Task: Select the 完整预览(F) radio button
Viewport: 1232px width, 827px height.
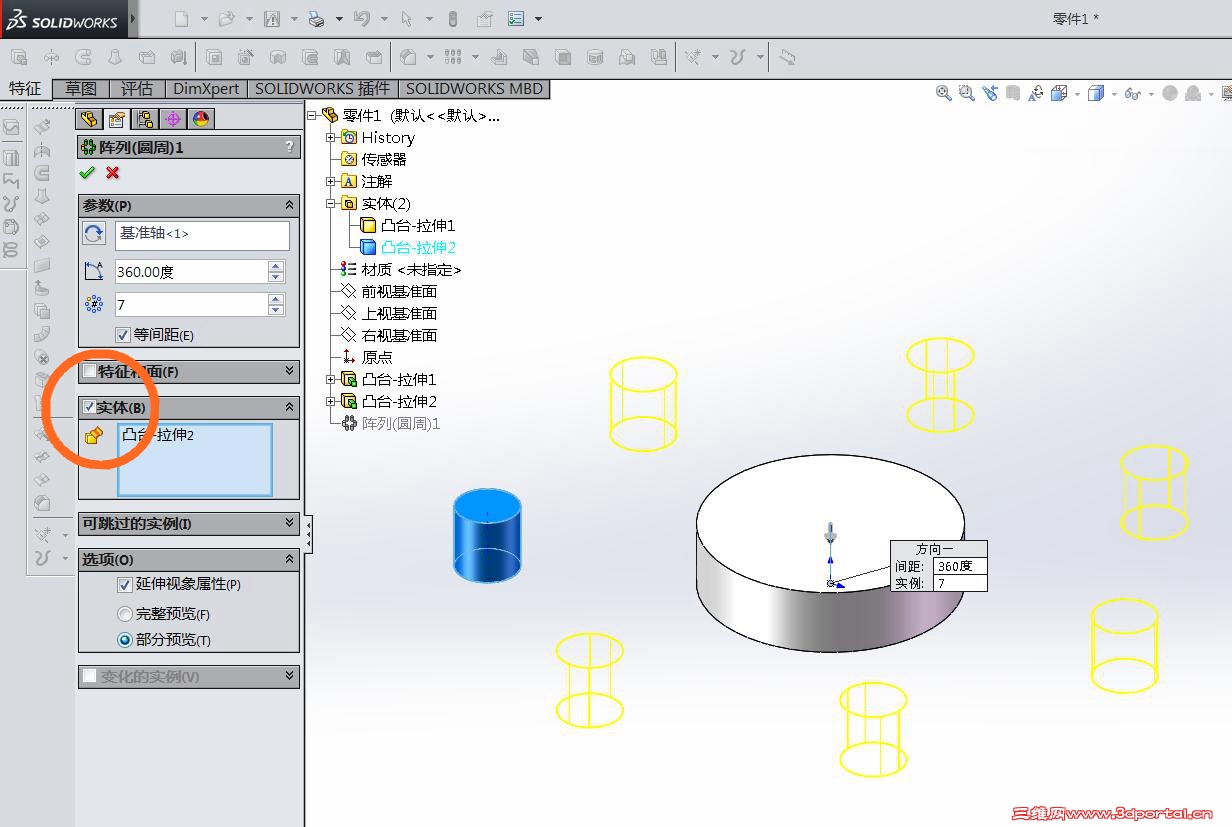Action: pyautogui.click(x=125, y=614)
